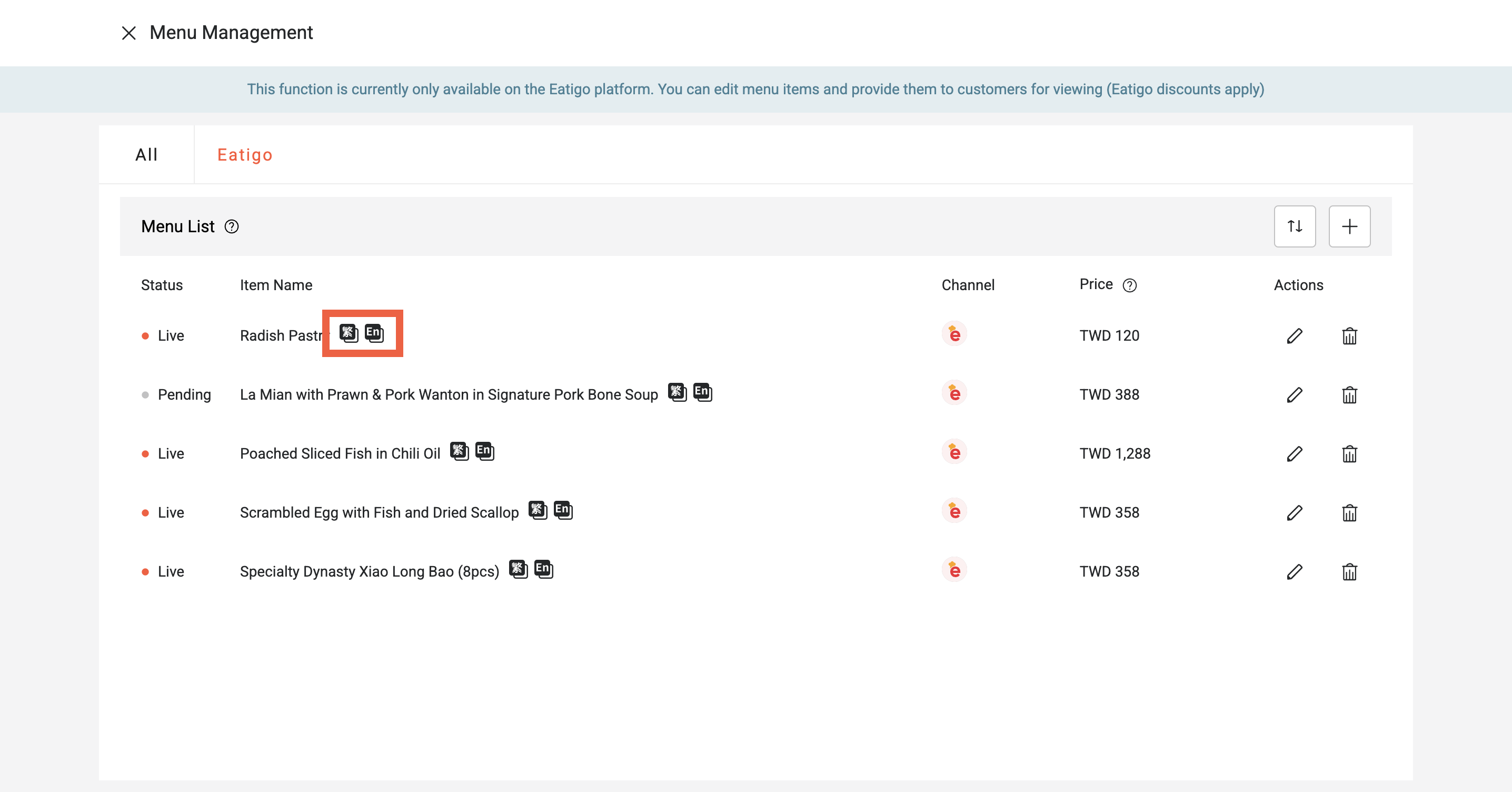Click English icon for Poached Sliced Fish
Image resolution: width=1512 pixels, height=792 pixels.
(x=485, y=451)
